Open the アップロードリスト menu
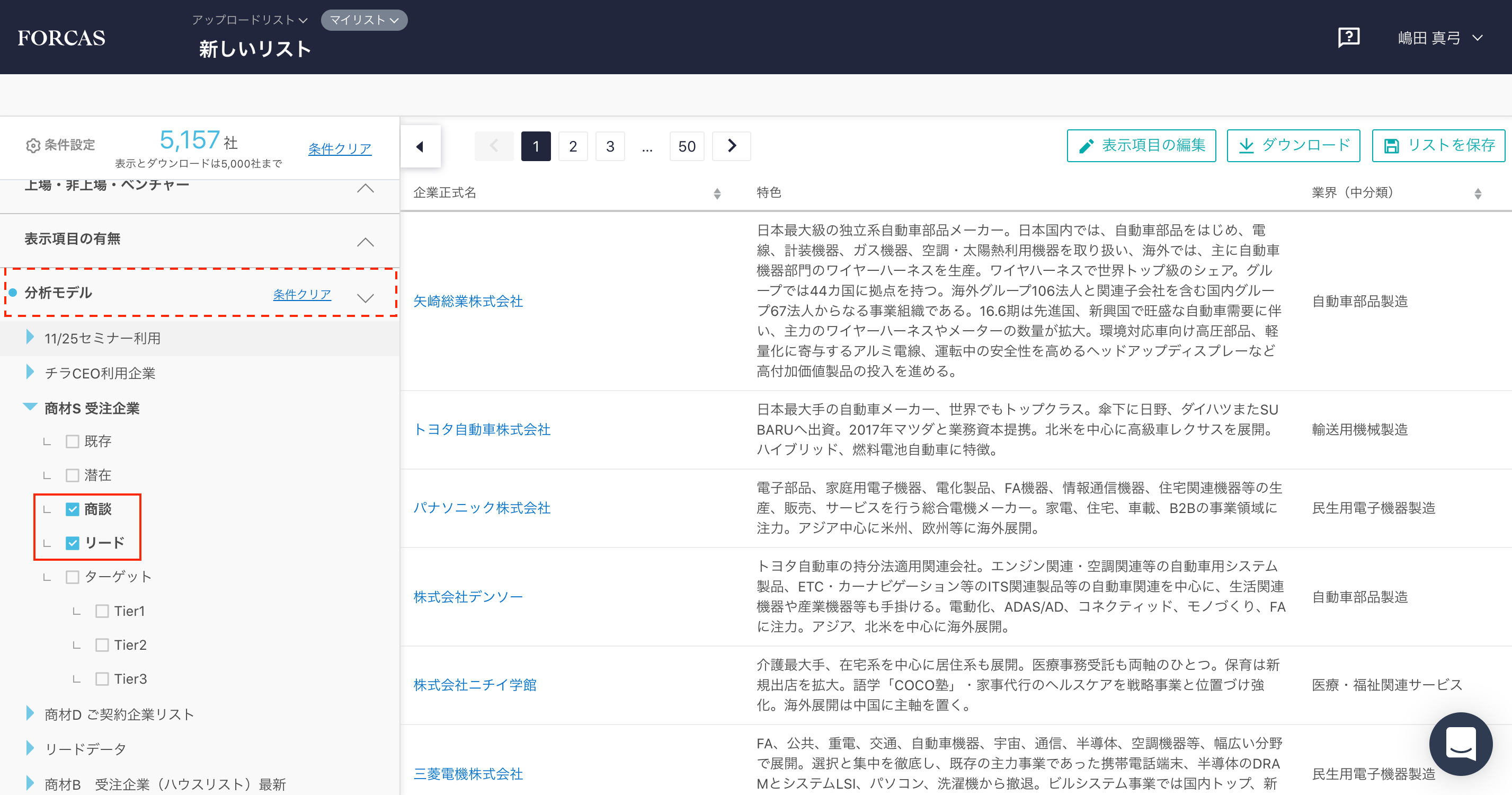 point(250,20)
